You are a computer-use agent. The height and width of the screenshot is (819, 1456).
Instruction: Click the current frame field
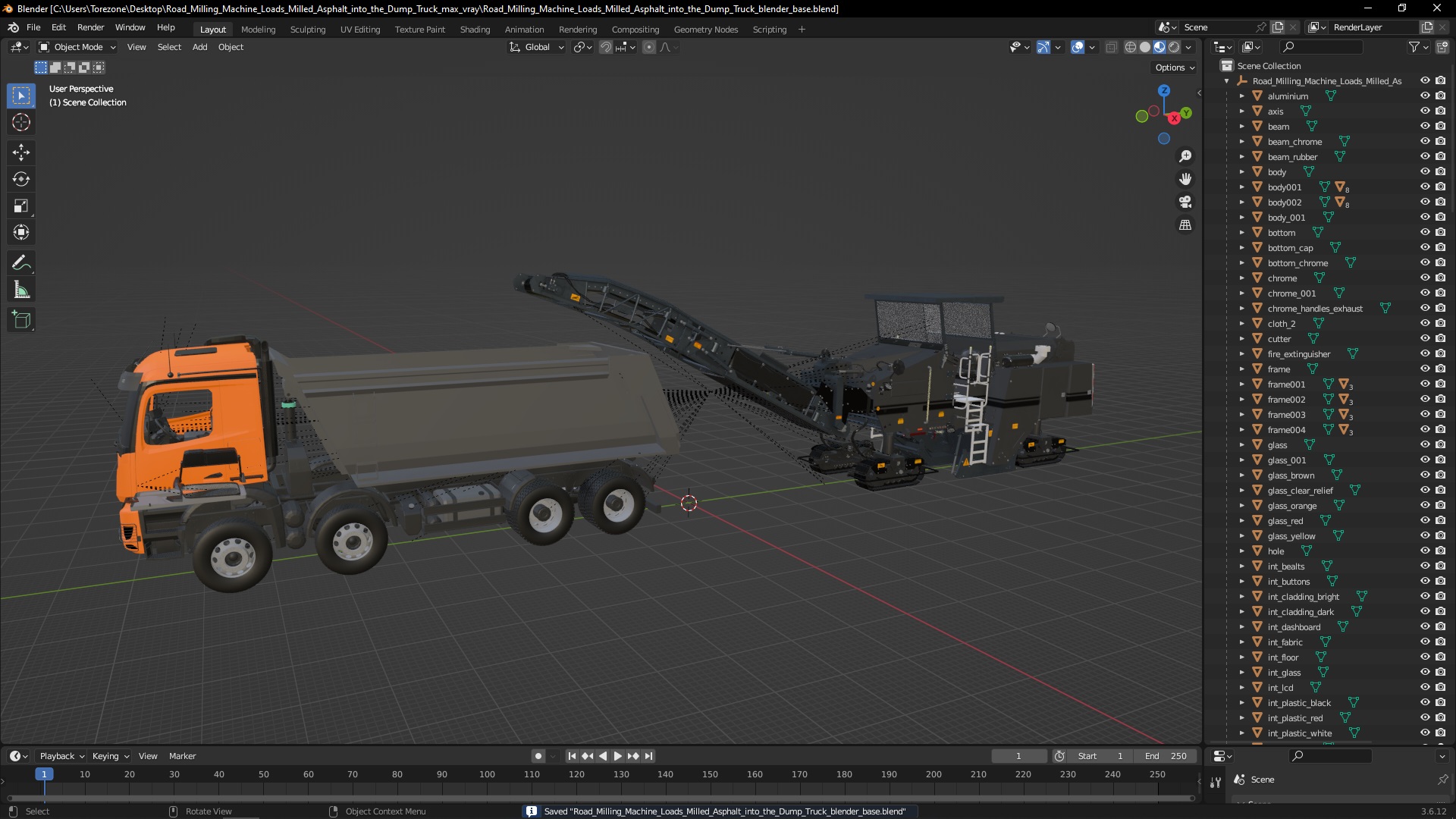(x=1018, y=756)
